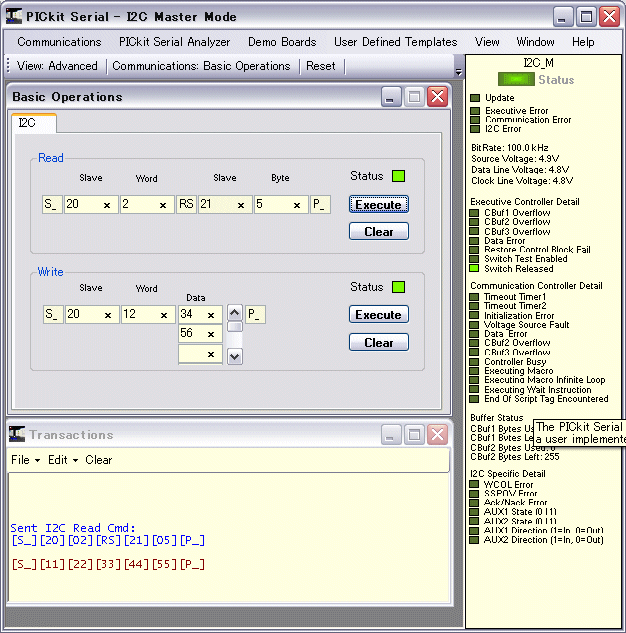
Task: Open the Window menu
Action: point(535,42)
